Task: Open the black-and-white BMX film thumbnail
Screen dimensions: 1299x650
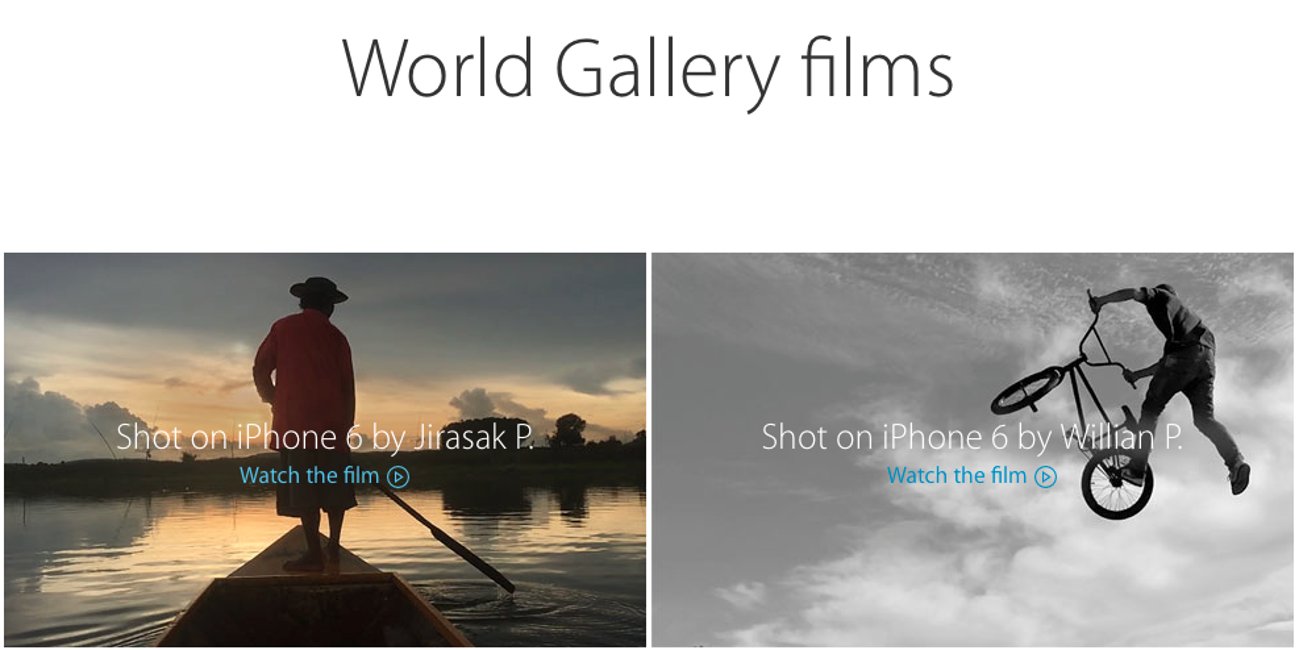Action: 972,449
